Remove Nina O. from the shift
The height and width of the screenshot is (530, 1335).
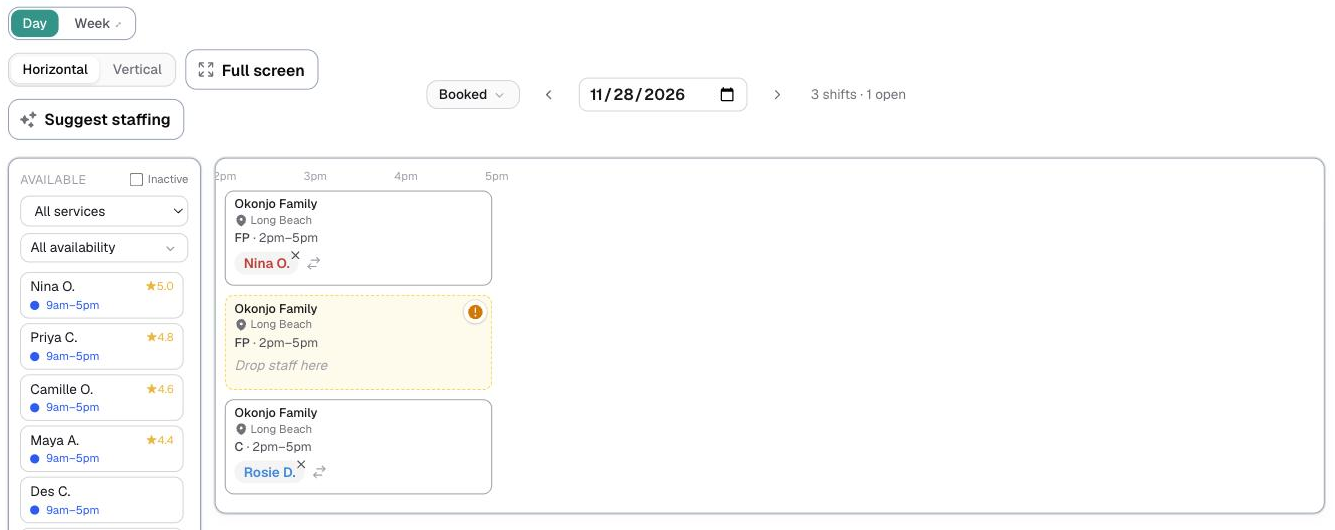click(295, 256)
